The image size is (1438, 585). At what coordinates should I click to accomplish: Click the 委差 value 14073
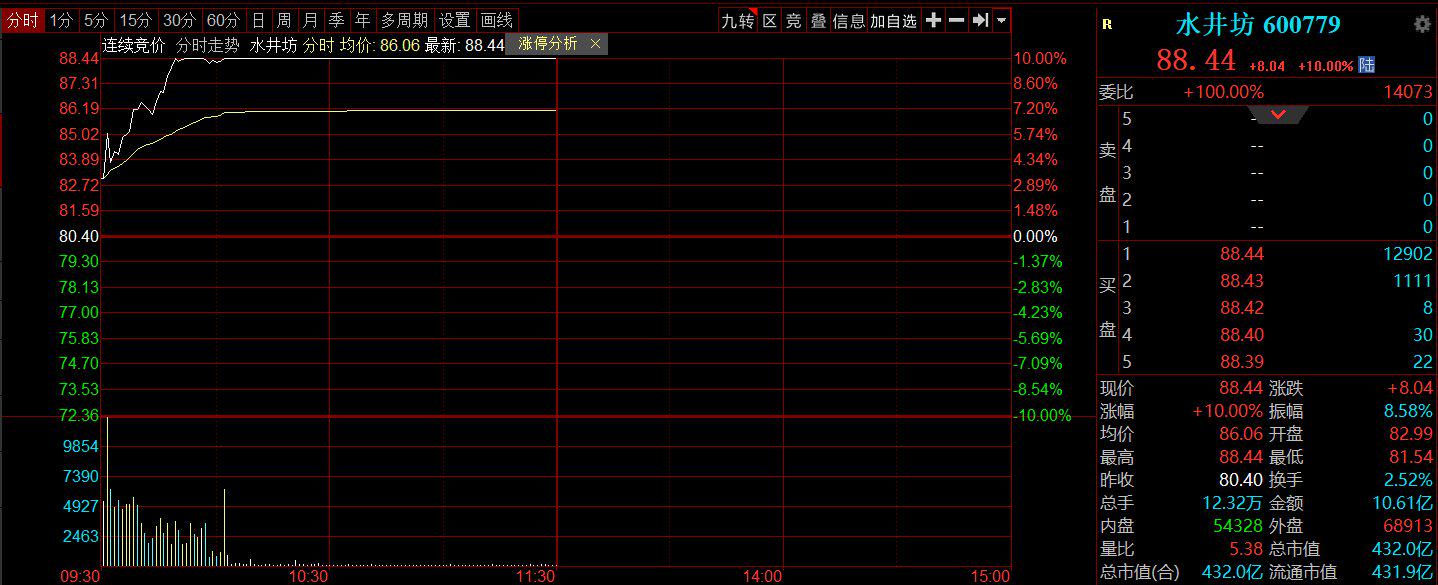pos(1408,92)
